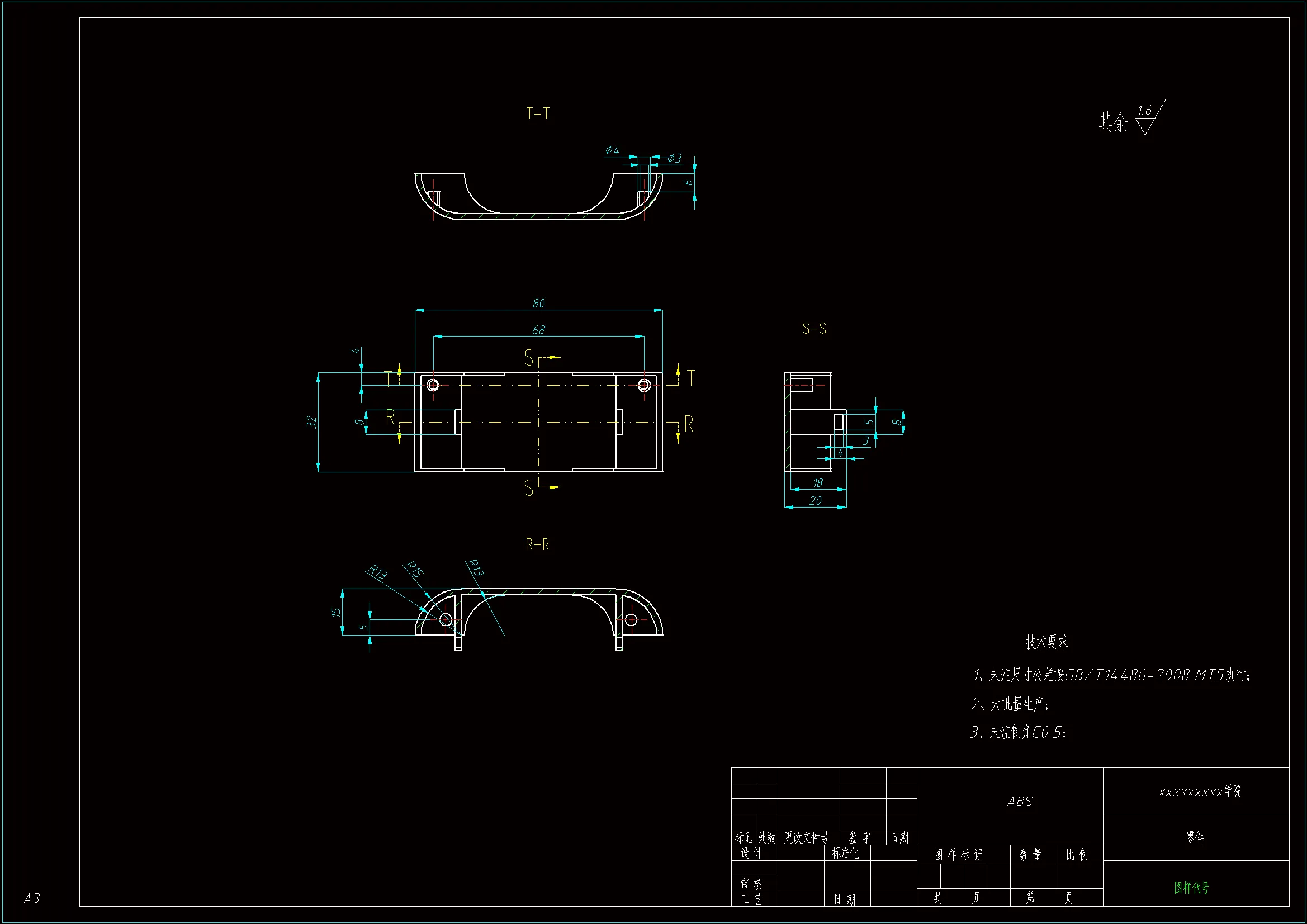This screenshot has width=1307, height=924.
Task: Click the 零件 cell in title block
Action: click(x=1195, y=837)
